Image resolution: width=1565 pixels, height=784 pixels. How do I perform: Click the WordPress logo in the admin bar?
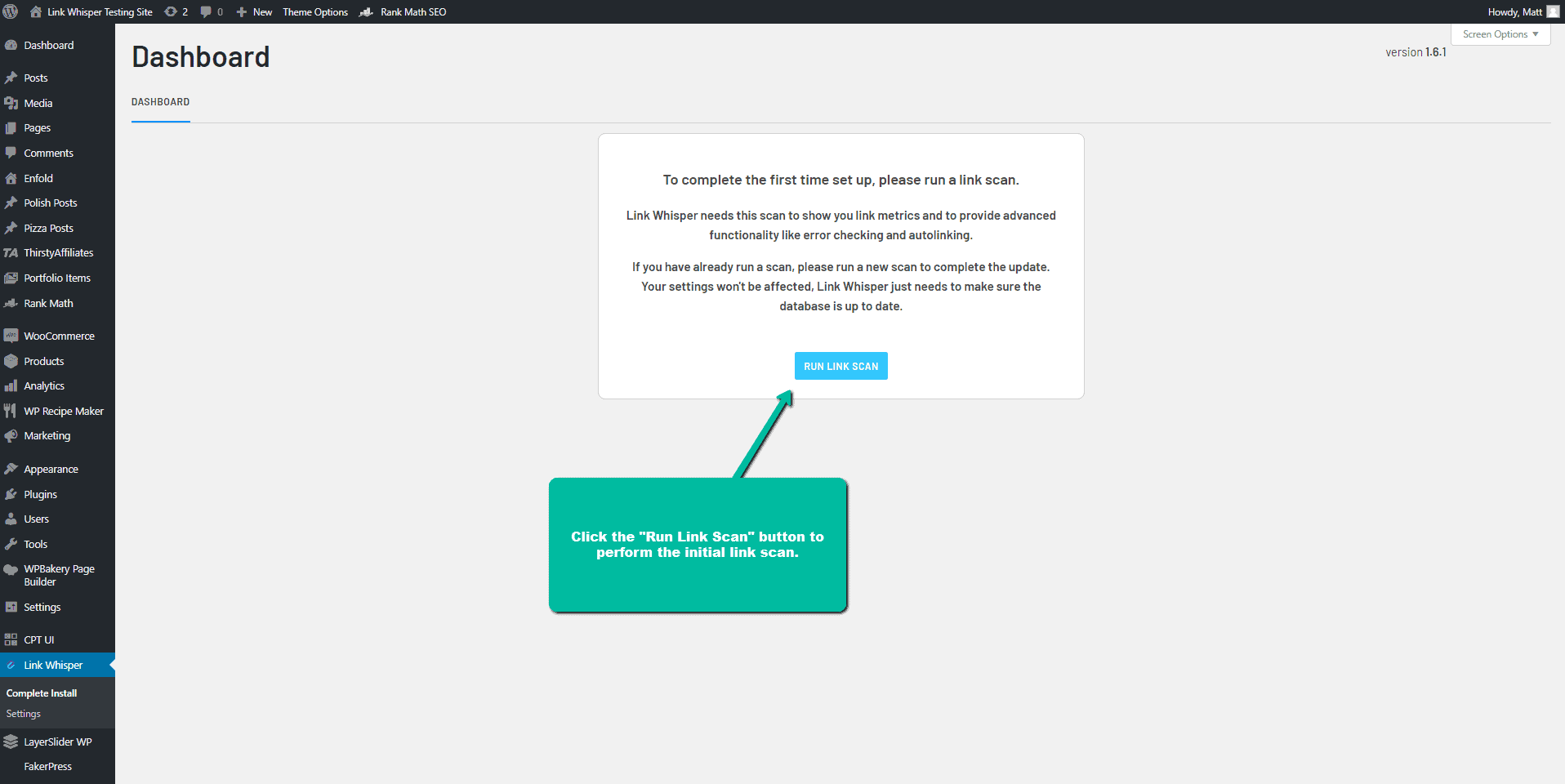click(x=11, y=11)
